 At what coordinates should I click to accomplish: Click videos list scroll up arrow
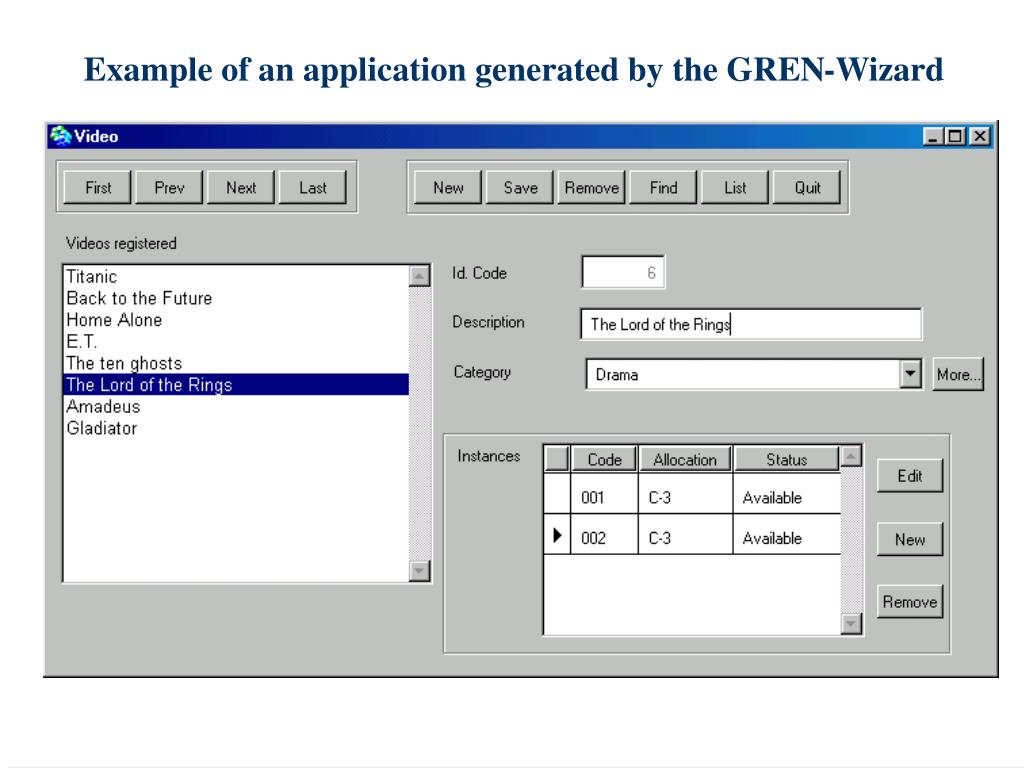[x=419, y=276]
